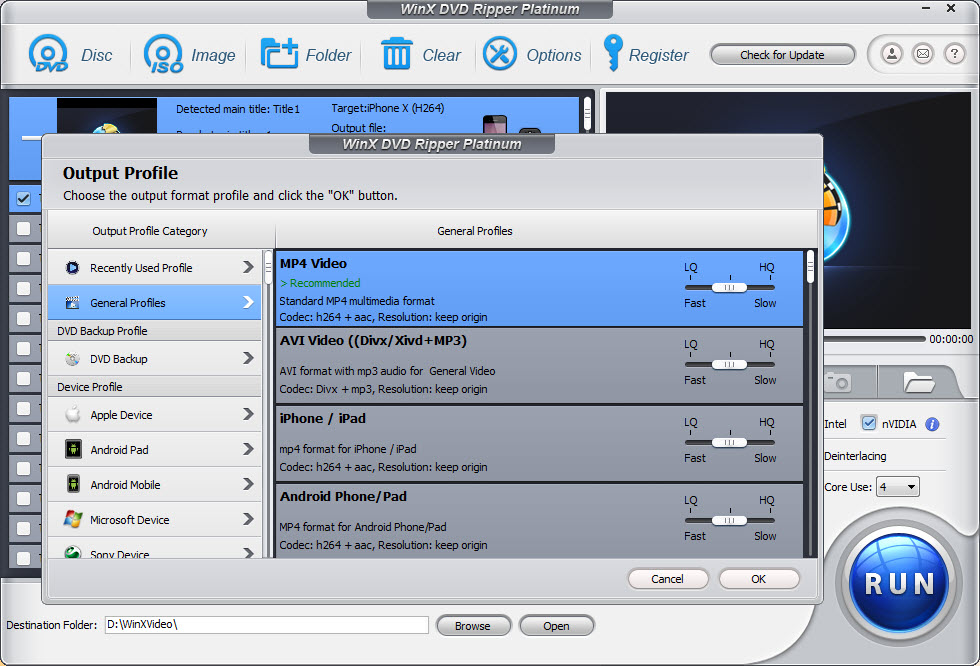980x666 pixels.
Task: Click the Register key icon
Action: pos(612,52)
